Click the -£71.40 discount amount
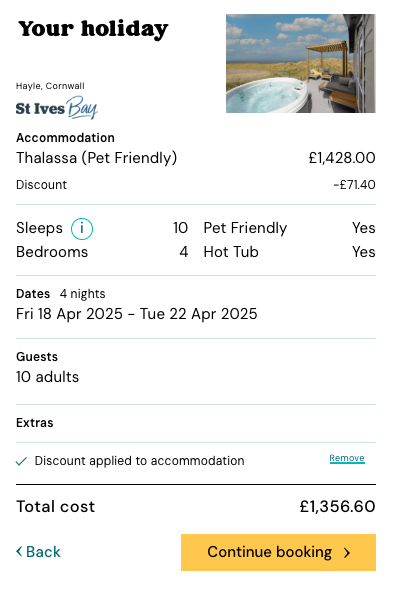 (354, 185)
